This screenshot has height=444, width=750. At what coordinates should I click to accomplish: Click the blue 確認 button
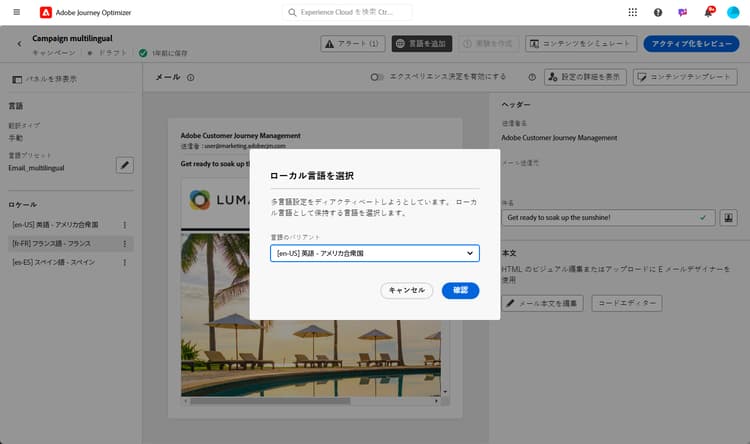click(460, 290)
